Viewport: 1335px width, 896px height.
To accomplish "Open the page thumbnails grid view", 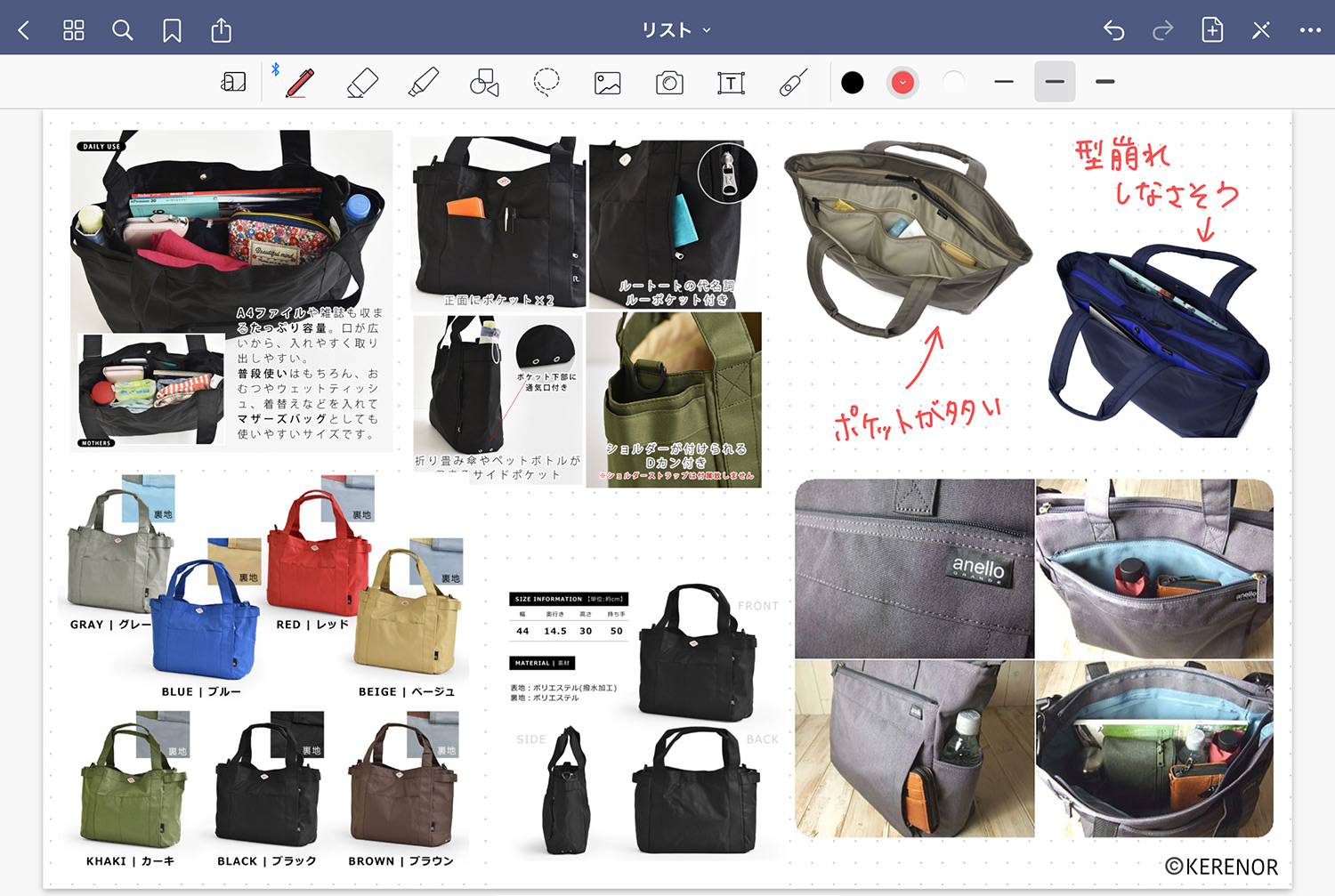I will tap(74, 30).
